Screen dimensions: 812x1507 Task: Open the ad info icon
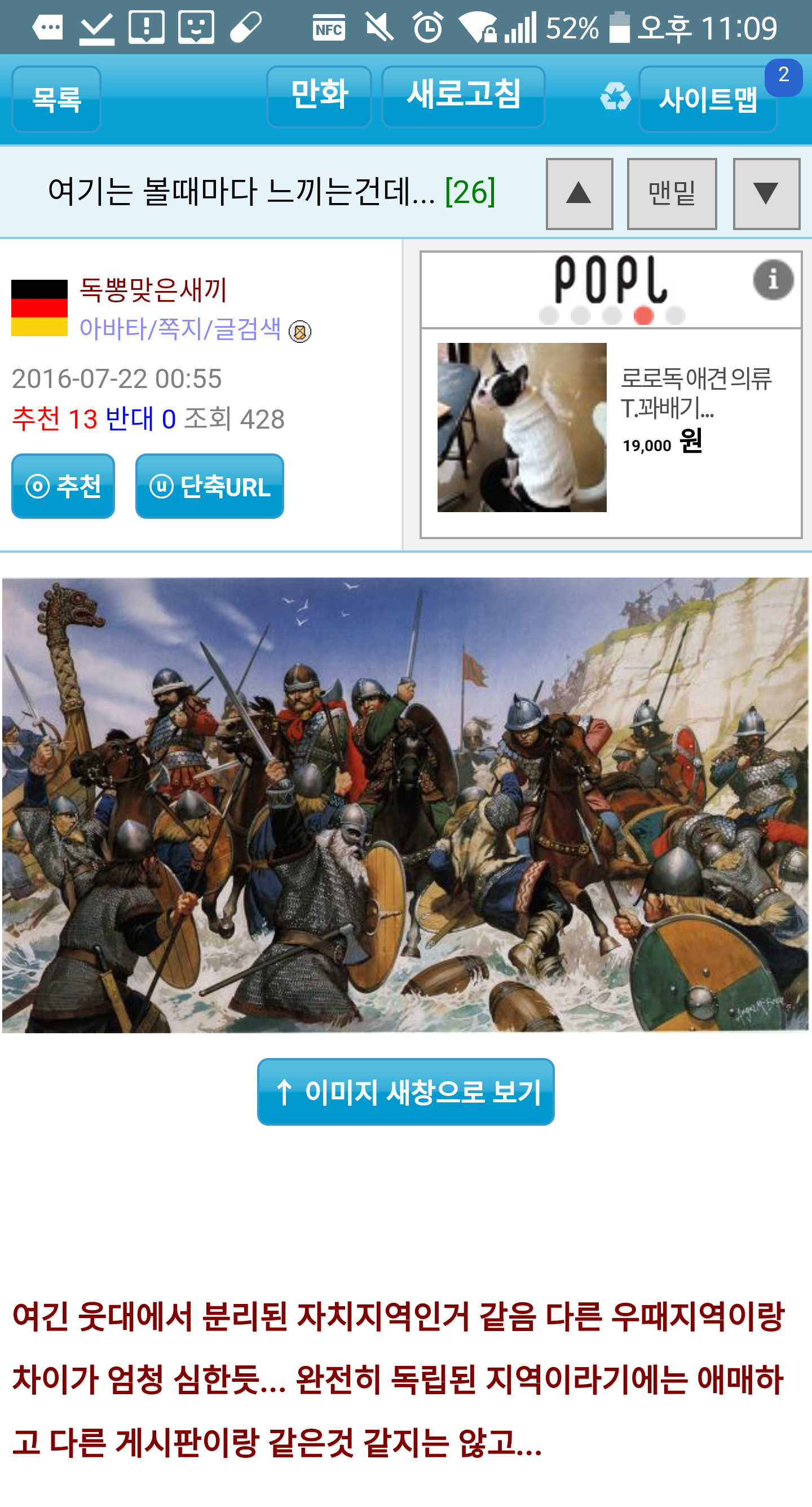(x=773, y=280)
